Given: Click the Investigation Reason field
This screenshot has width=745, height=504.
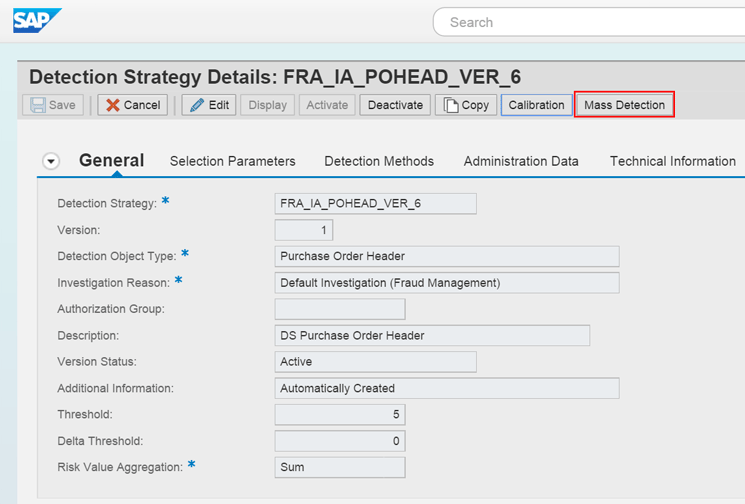Looking at the screenshot, I should click(447, 283).
